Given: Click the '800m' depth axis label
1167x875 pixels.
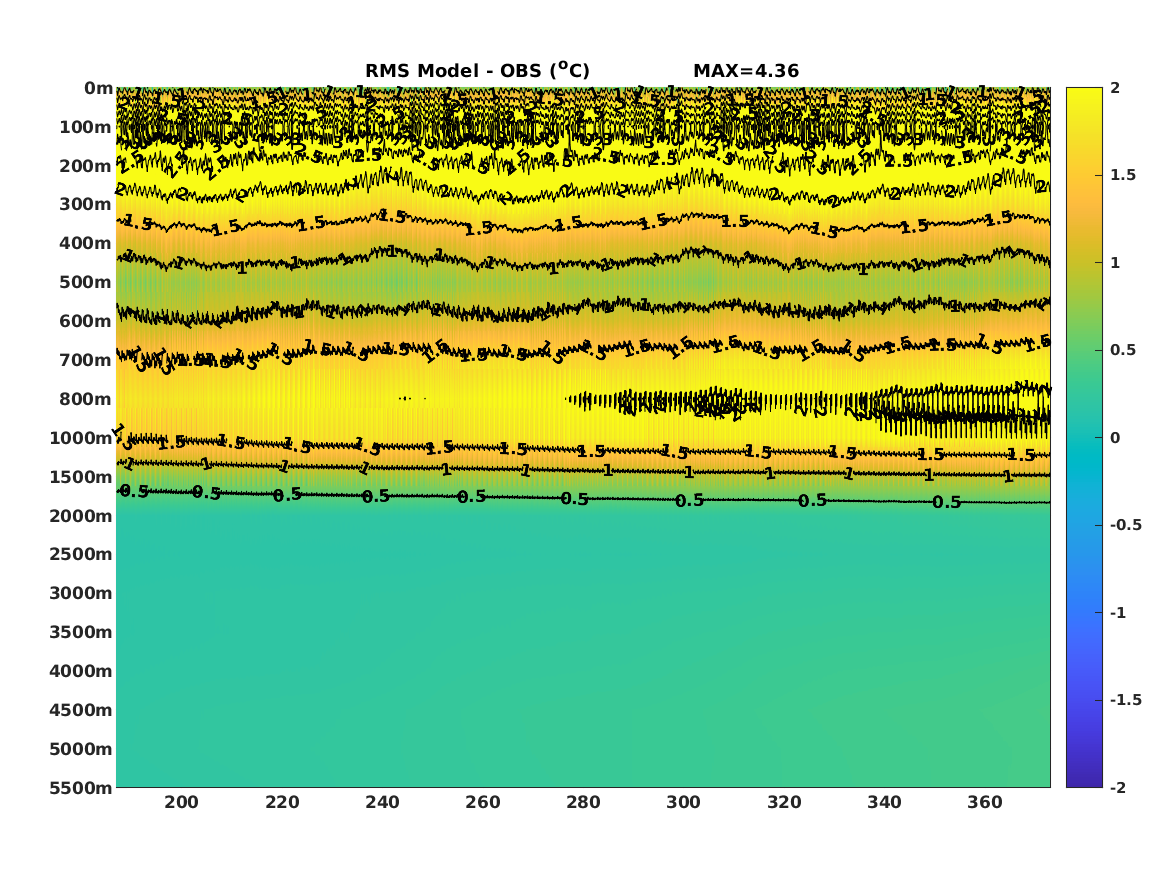Looking at the screenshot, I should (x=86, y=399).
